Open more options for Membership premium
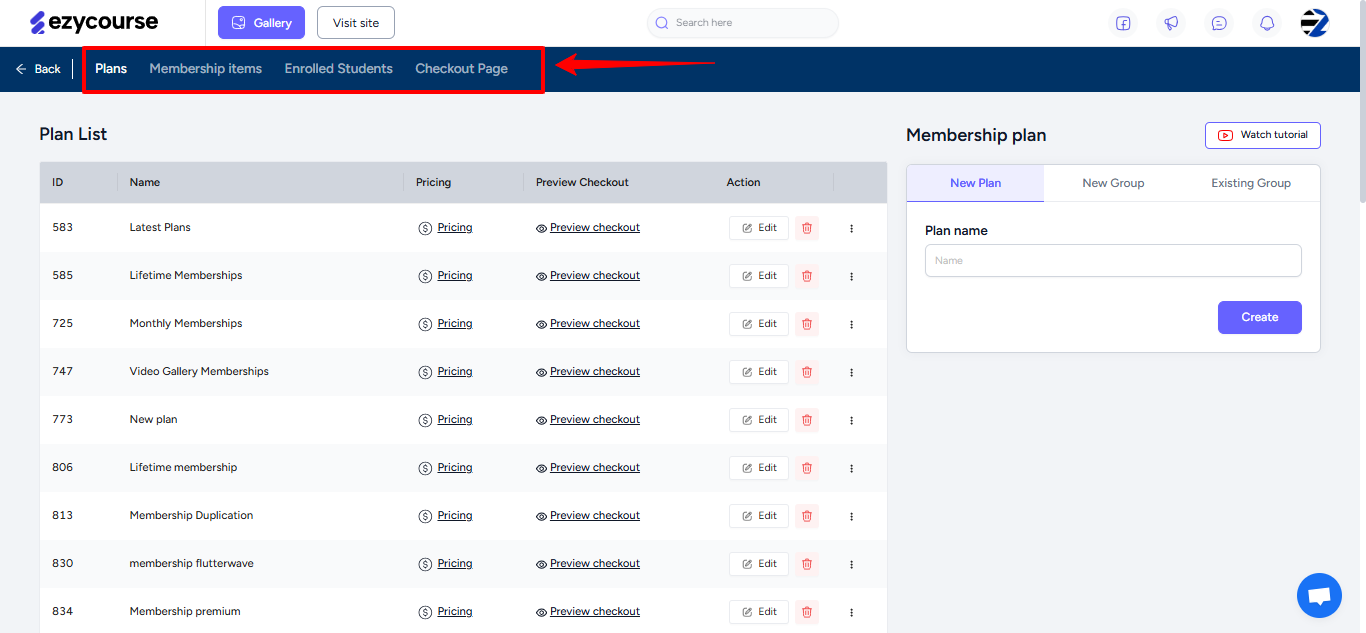Viewport: 1366px width, 633px height. click(x=852, y=612)
